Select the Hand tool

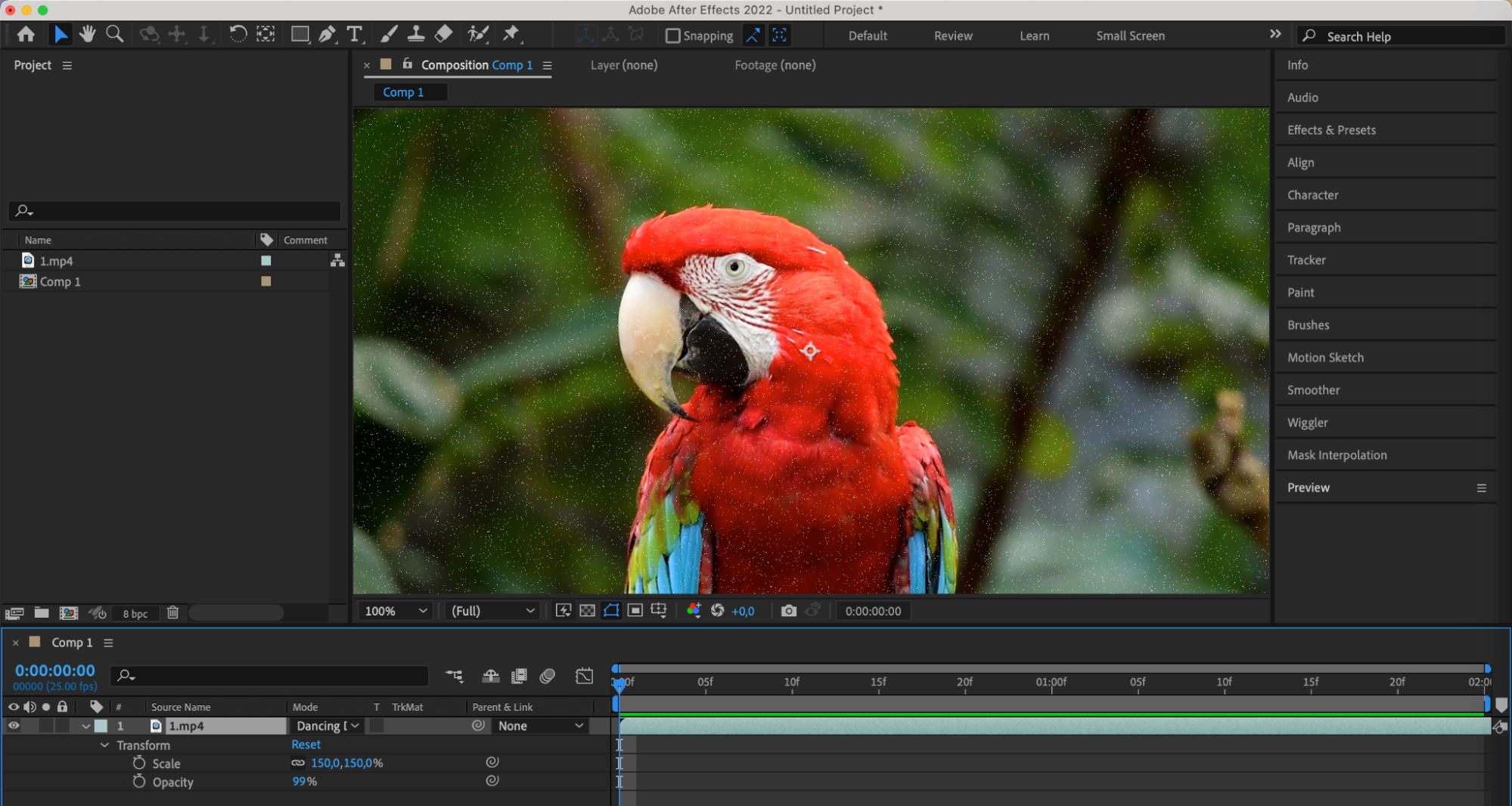click(x=88, y=34)
